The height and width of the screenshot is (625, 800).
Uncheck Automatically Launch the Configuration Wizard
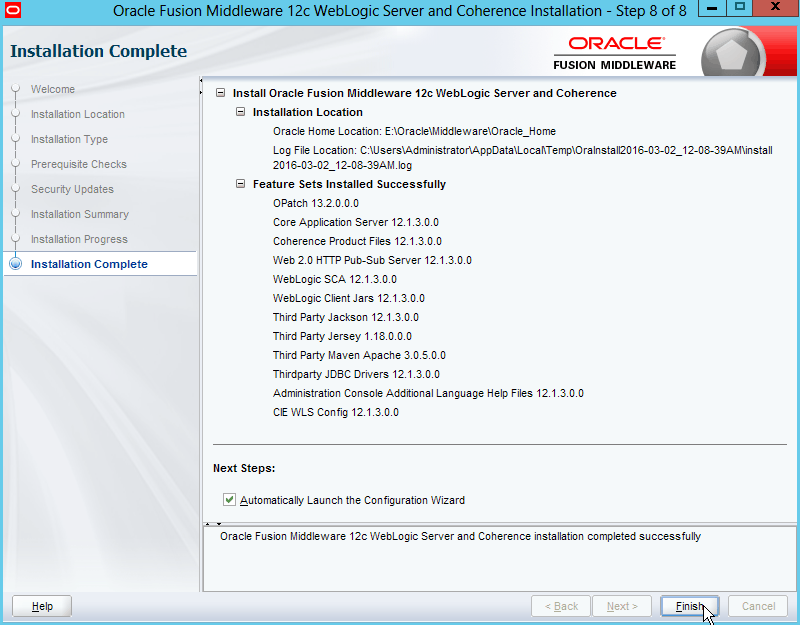pos(230,500)
